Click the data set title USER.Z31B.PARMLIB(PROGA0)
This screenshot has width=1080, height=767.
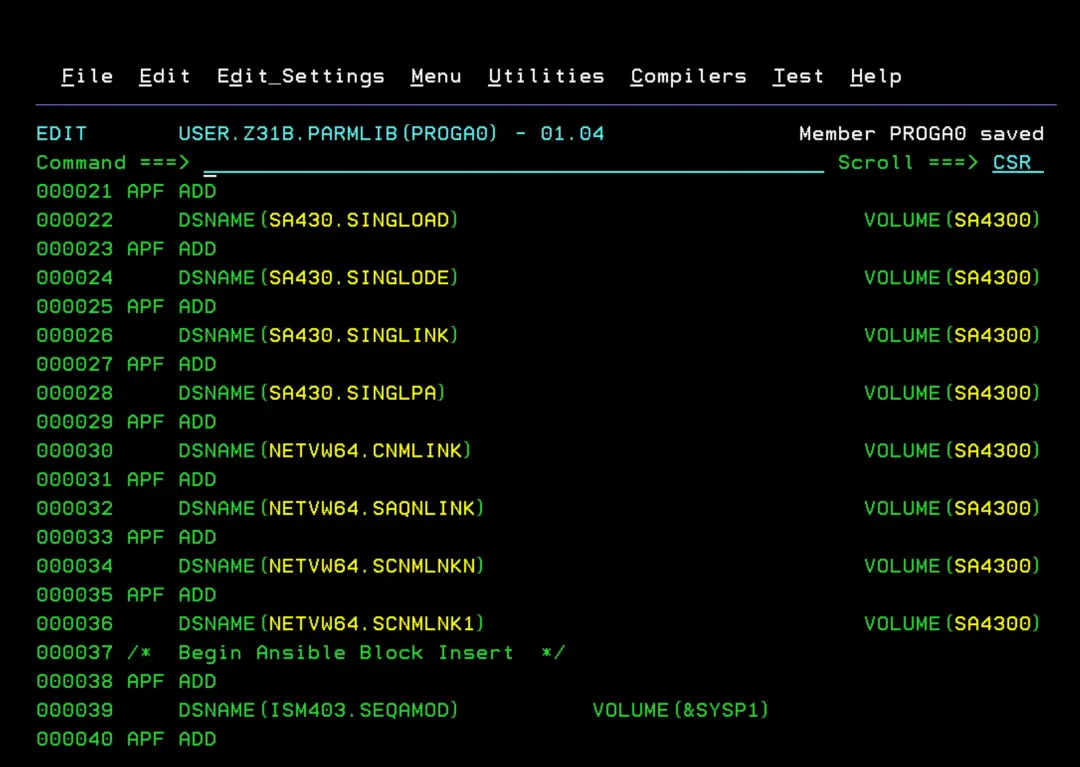coord(338,134)
